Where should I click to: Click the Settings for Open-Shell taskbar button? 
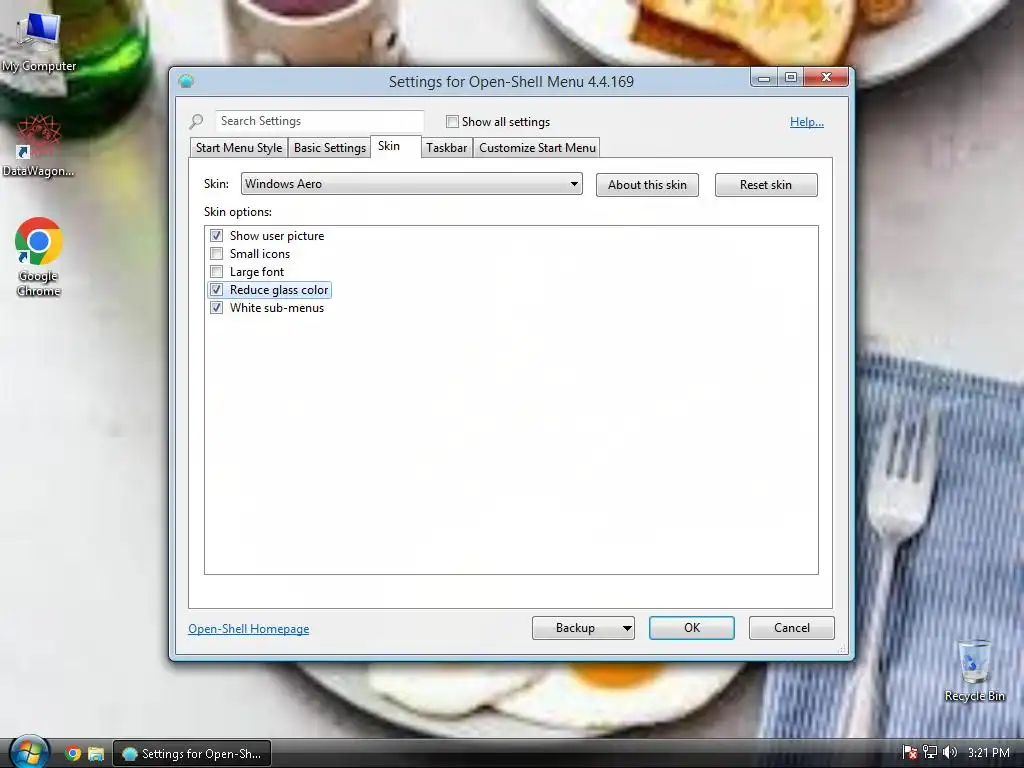pyautogui.click(x=193, y=754)
